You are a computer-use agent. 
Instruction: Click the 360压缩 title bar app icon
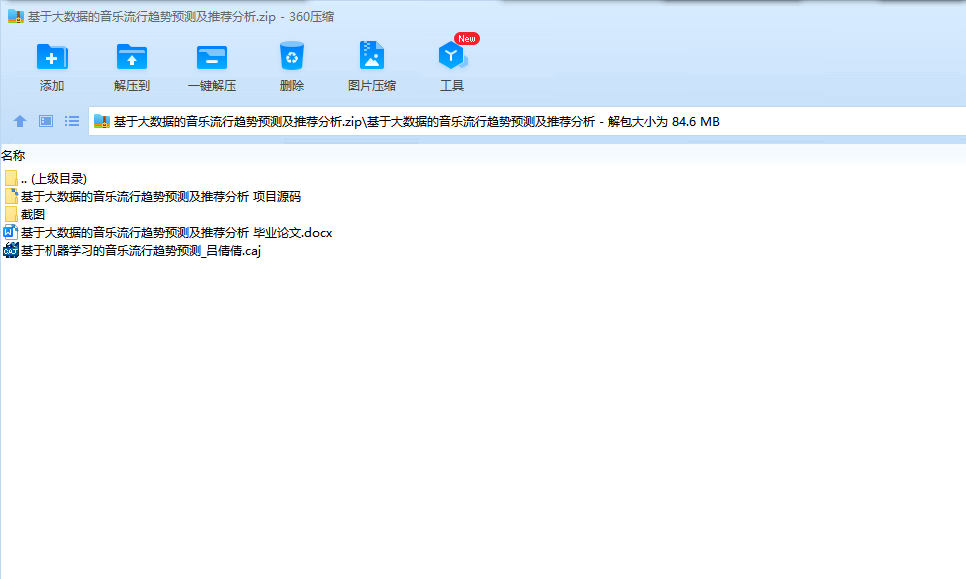15,17
